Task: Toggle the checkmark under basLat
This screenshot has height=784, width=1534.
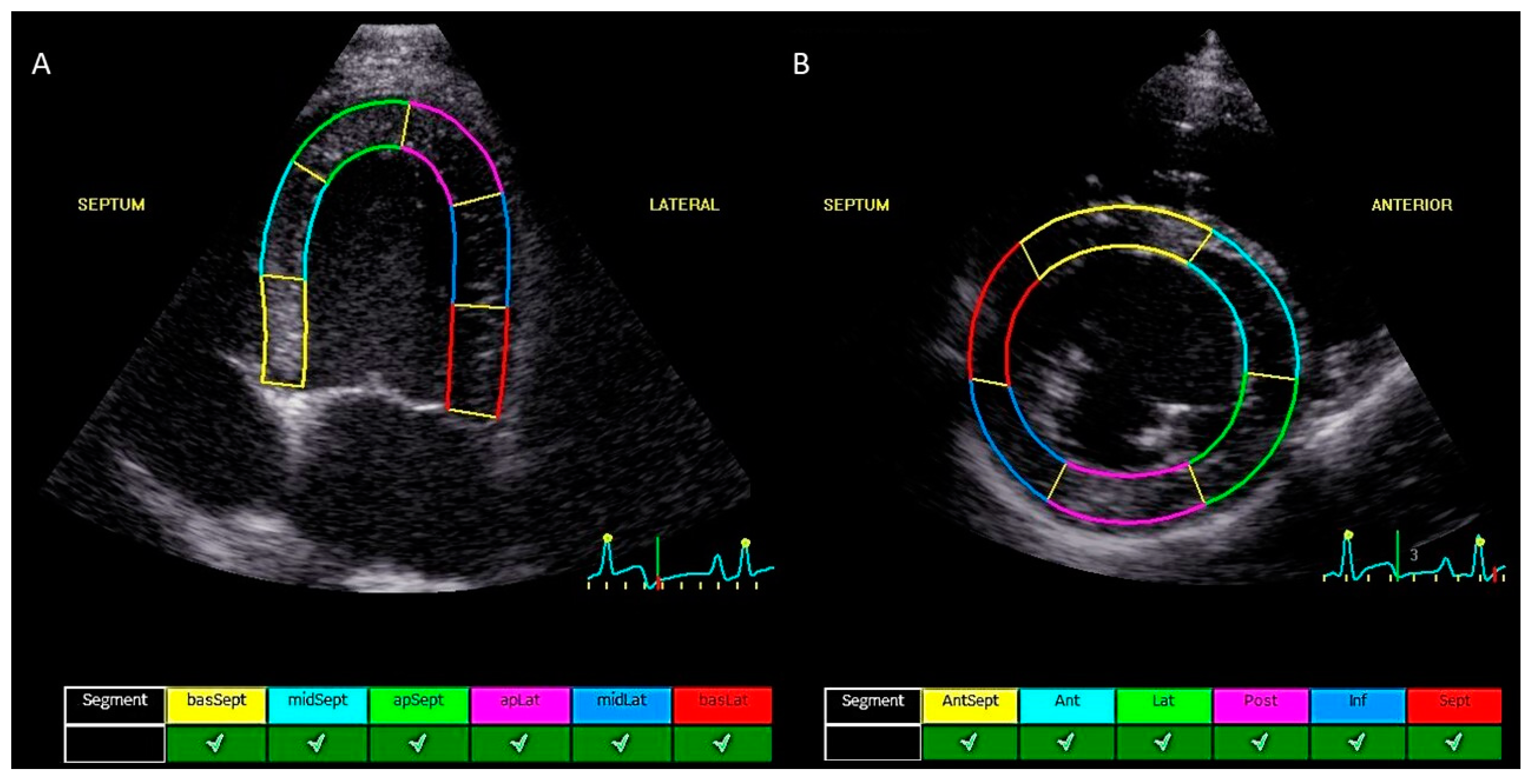Action: pyautogui.click(x=723, y=743)
